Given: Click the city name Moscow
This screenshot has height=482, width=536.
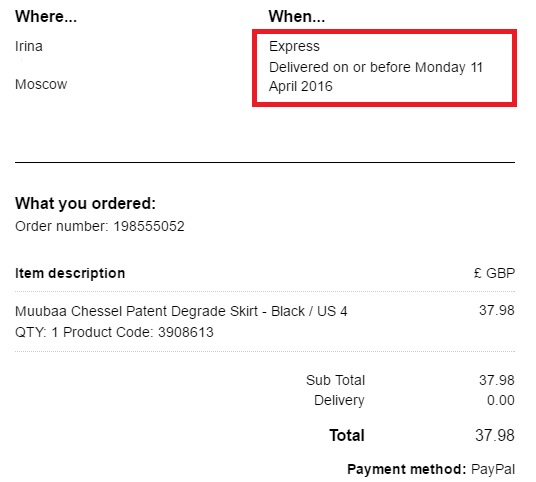Looking at the screenshot, I should point(41,84).
